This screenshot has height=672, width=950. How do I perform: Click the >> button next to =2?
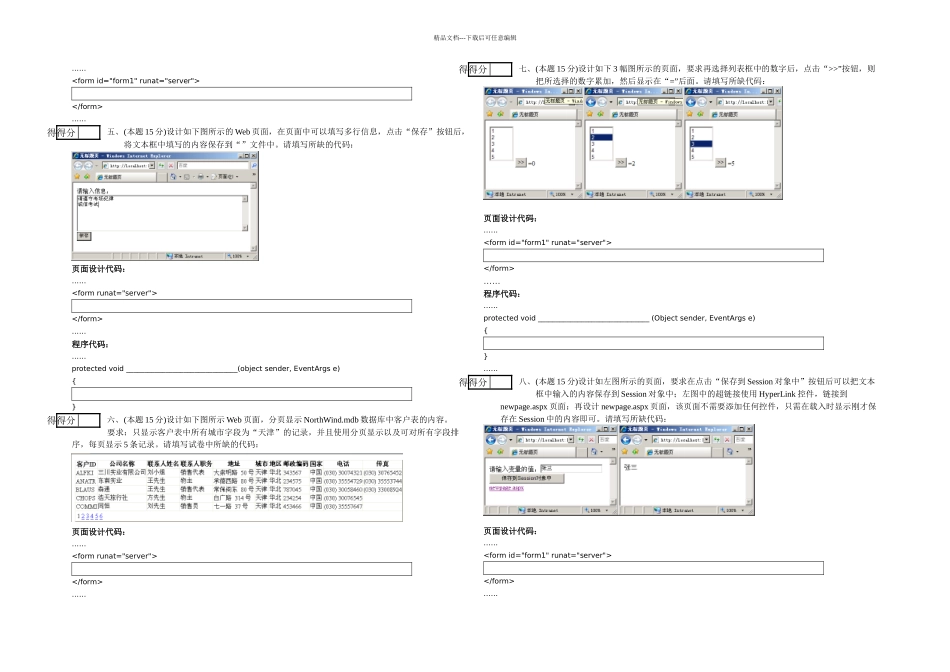(621, 162)
